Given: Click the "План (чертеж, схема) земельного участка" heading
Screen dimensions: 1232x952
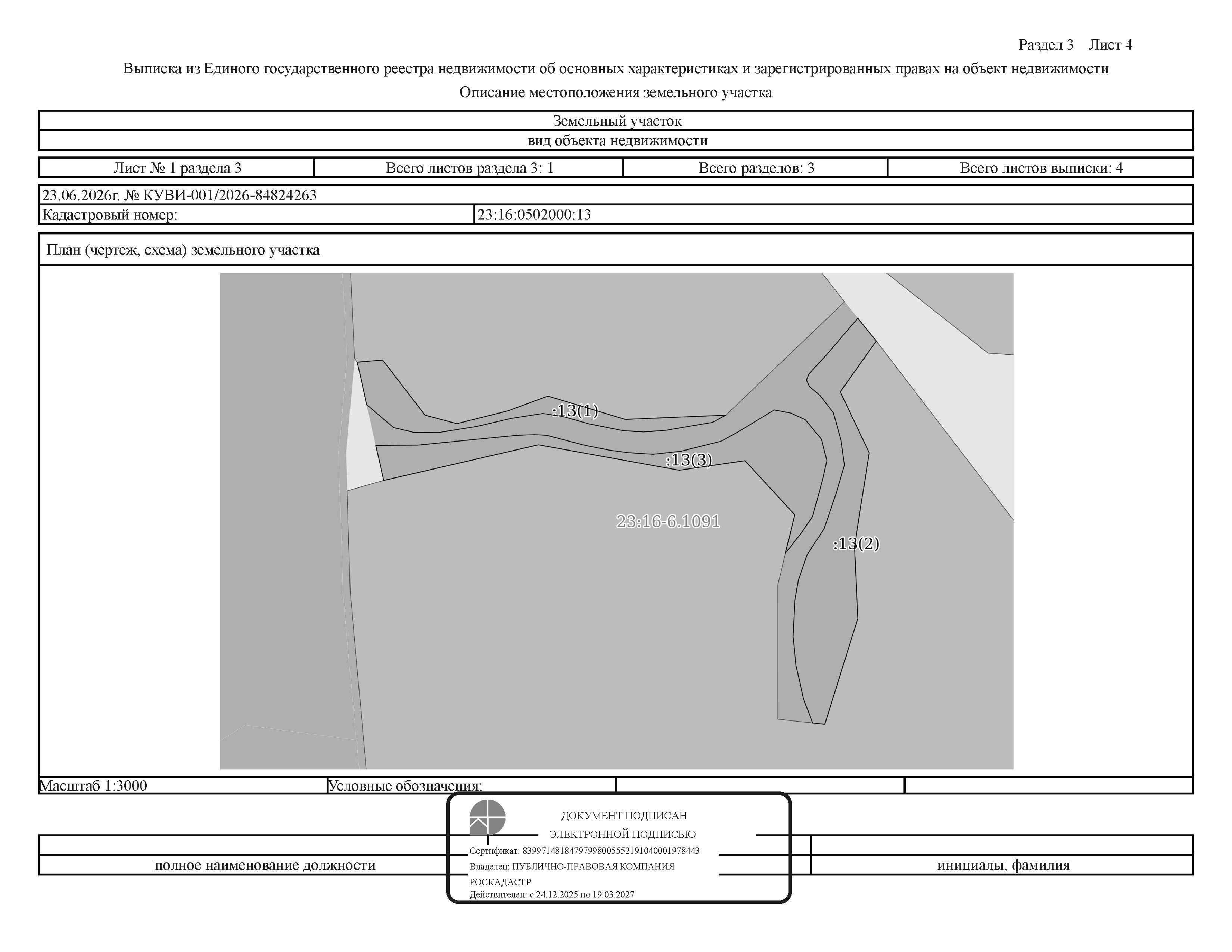Looking at the screenshot, I should pyautogui.click(x=183, y=250).
